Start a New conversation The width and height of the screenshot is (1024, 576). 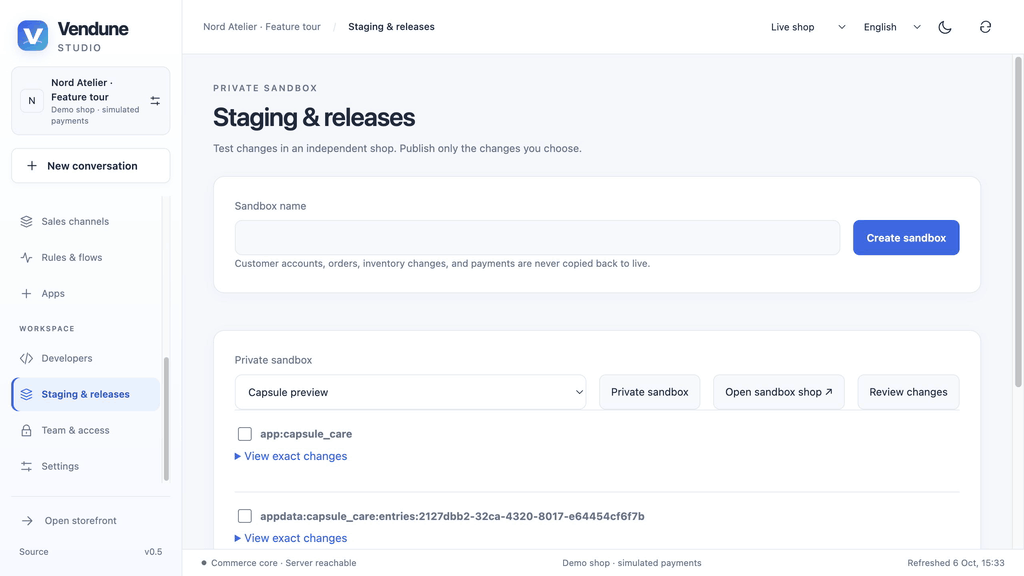click(x=91, y=166)
